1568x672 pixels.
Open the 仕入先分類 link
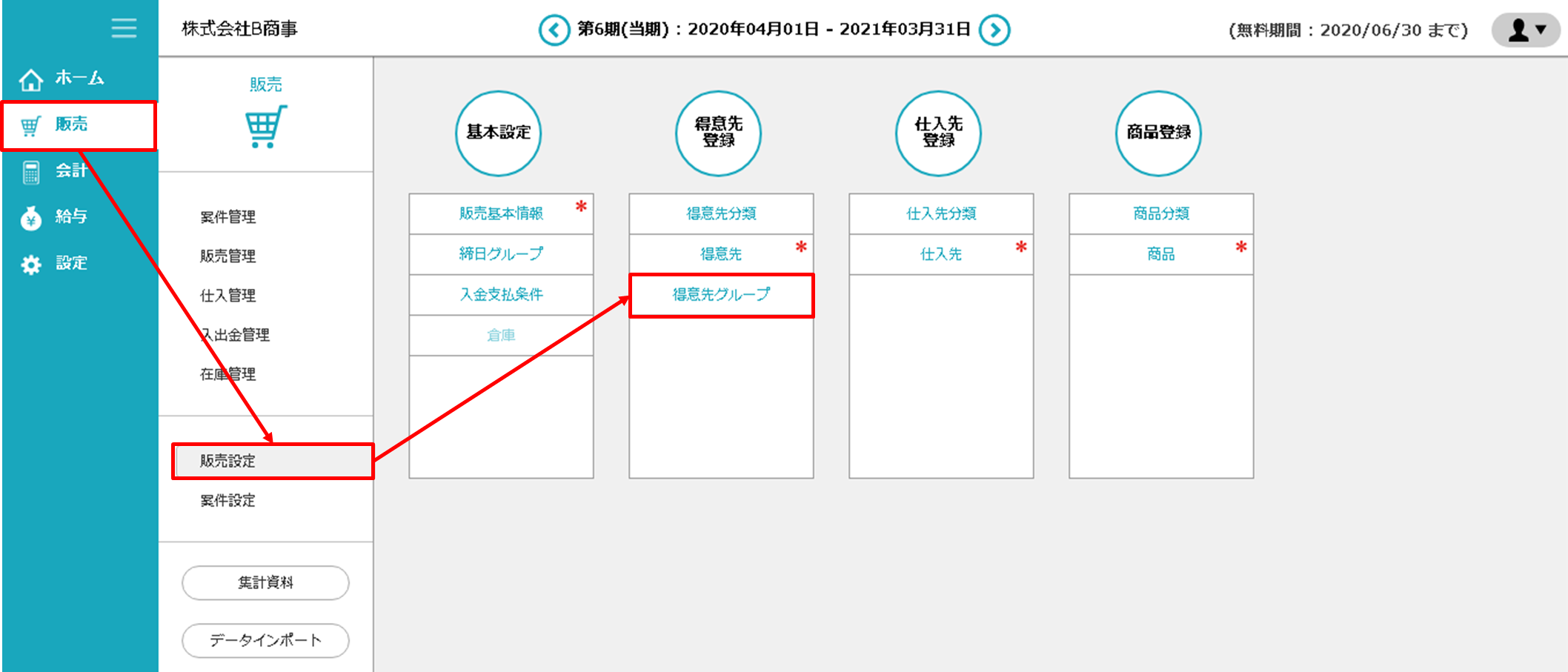point(941,214)
